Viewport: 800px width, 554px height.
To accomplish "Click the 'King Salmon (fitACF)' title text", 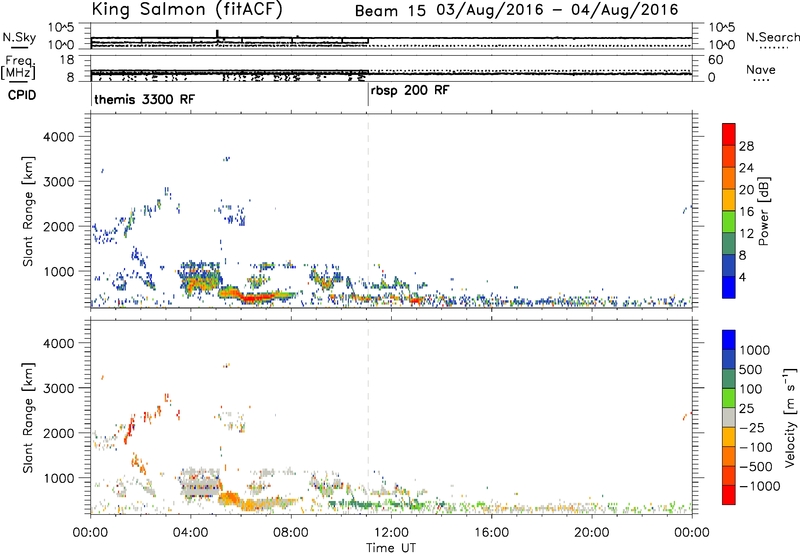I will pos(187,9).
